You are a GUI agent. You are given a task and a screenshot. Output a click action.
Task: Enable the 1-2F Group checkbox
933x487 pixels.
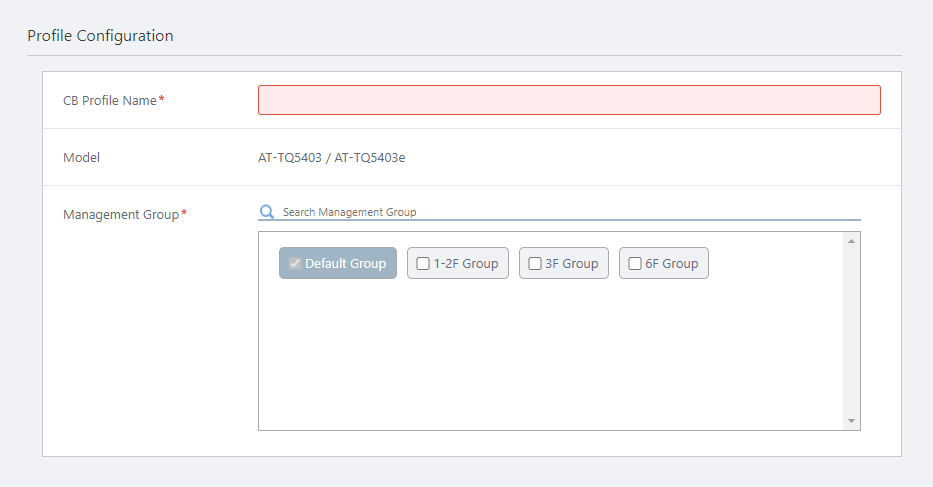423,264
